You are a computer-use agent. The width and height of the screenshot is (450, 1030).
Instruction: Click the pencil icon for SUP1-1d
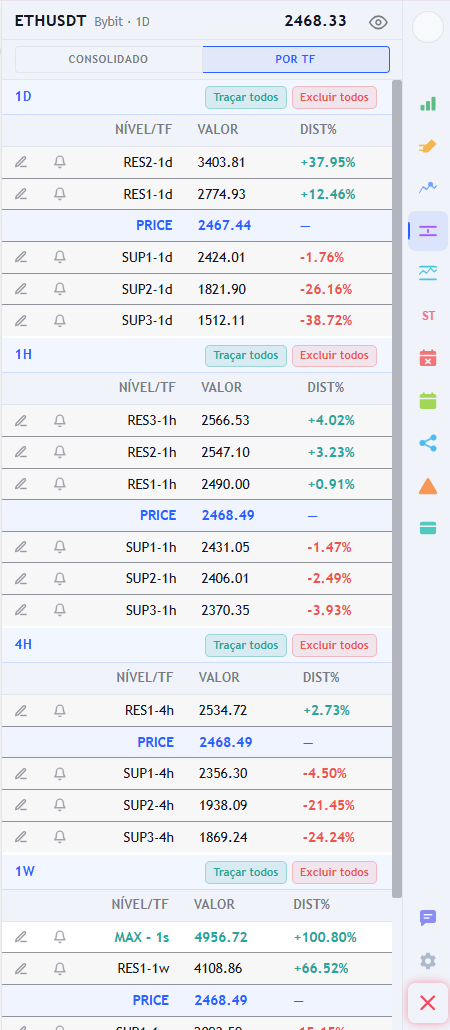pyautogui.click(x=21, y=257)
